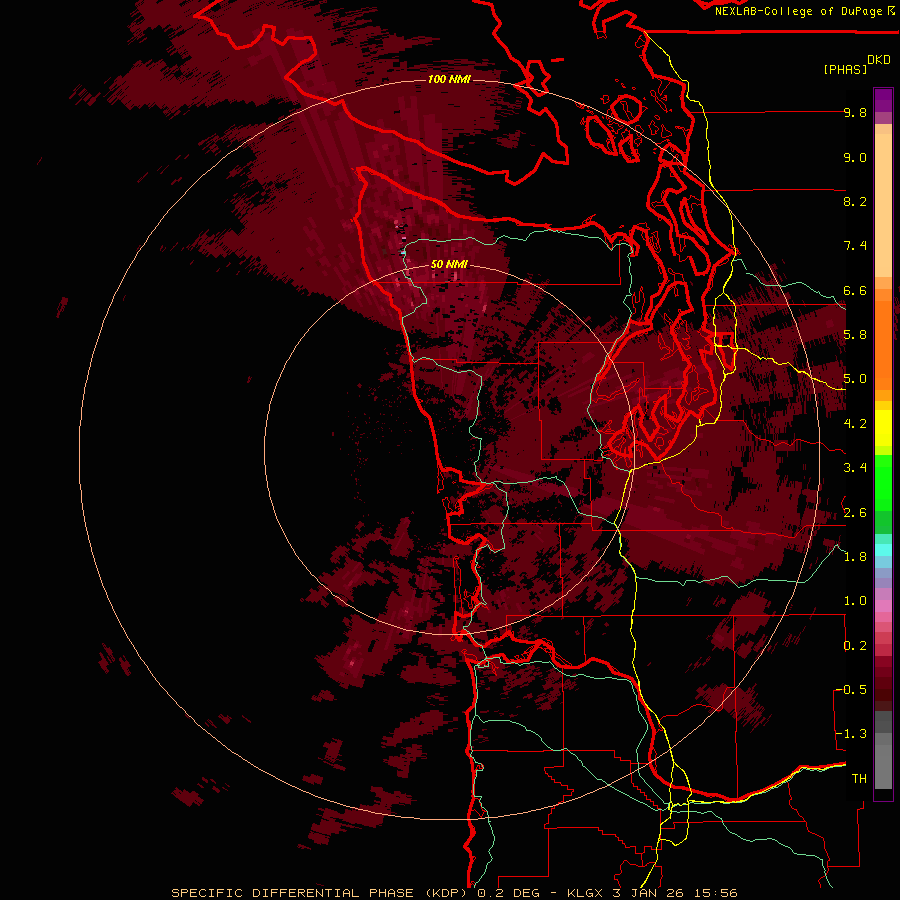Select the 1.0 scale value
Viewport: 900px width, 900px height.
[x=855, y=601]
